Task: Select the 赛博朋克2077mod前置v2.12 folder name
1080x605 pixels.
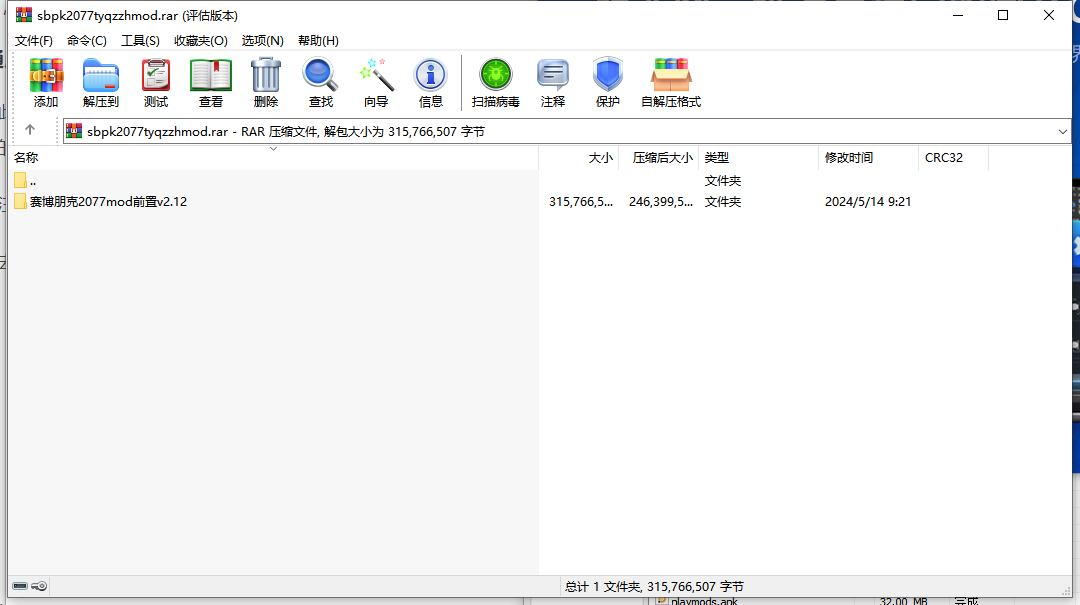Action: [x=108, y=202]
